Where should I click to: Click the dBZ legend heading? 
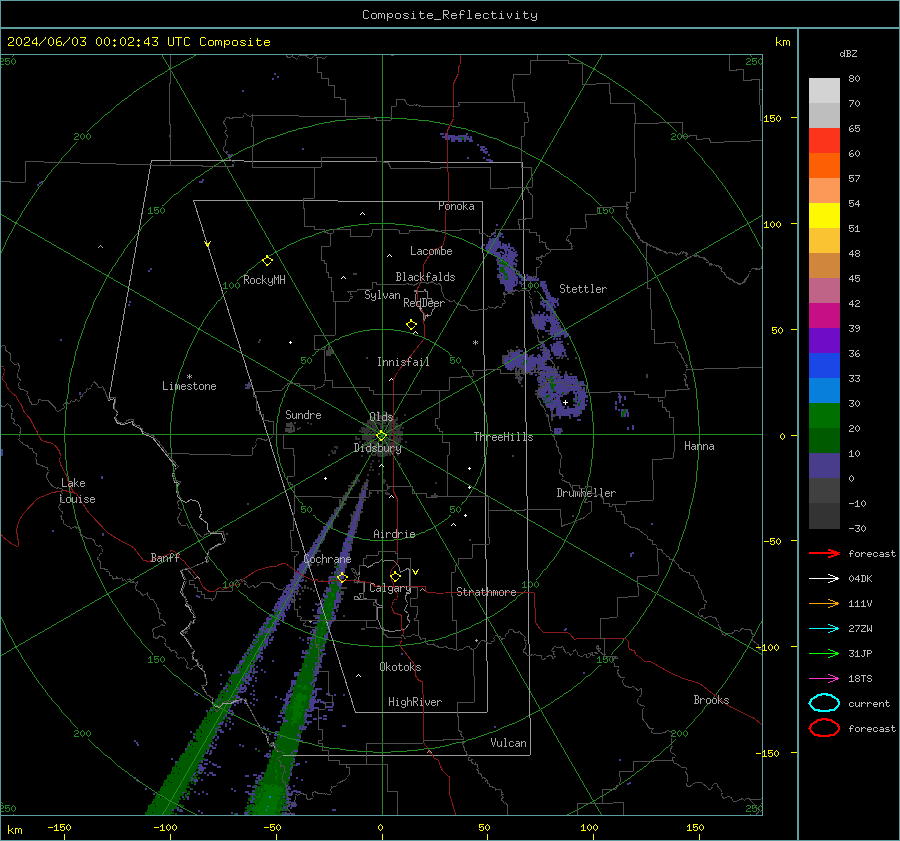coord(848,54)
